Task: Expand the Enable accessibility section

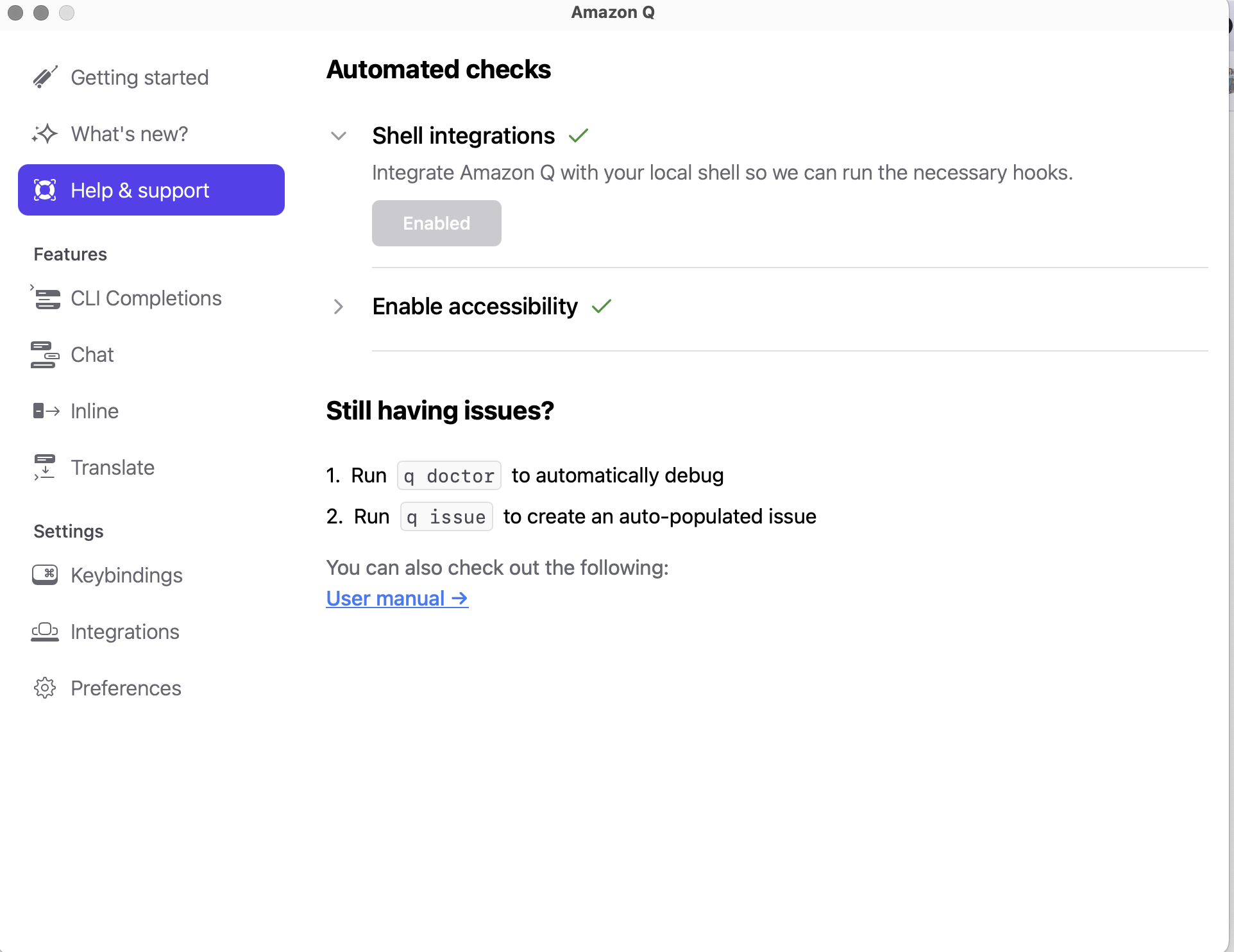Action: (x=339, y=307)
